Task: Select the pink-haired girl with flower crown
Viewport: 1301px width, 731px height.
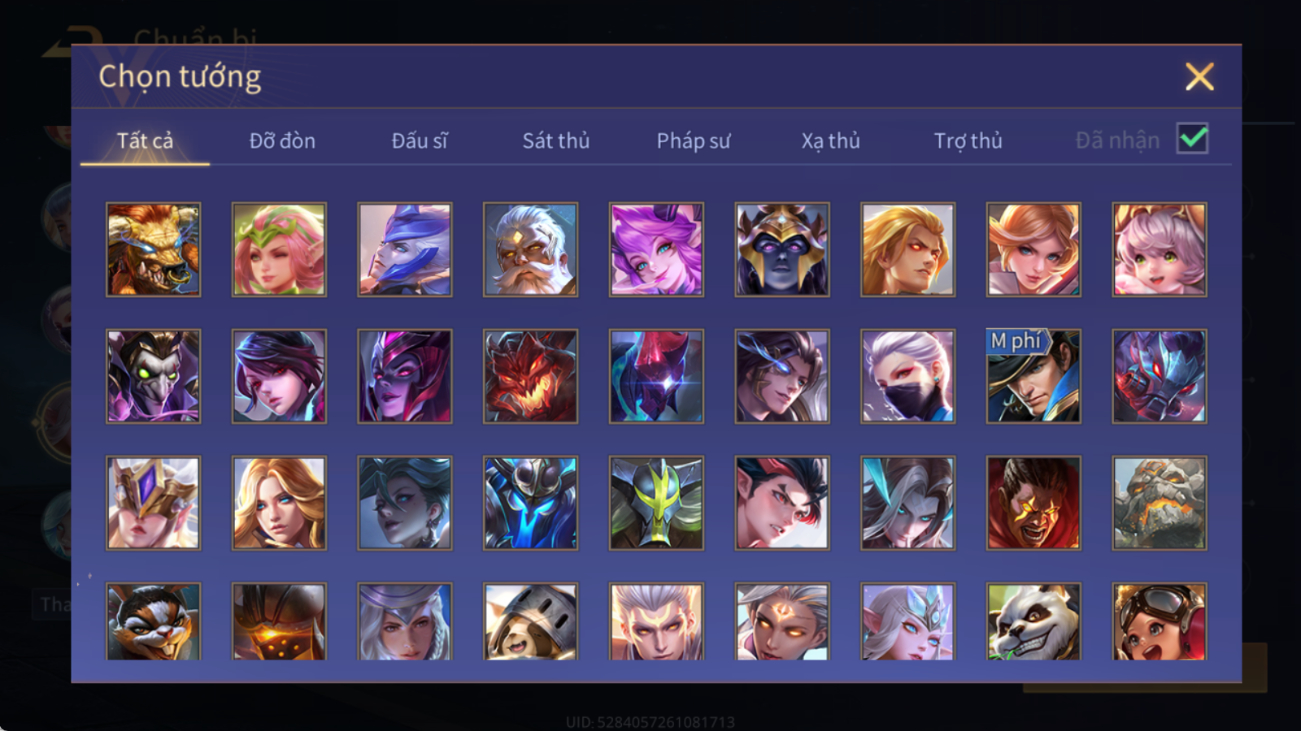Action: click(x=279, y=249)
